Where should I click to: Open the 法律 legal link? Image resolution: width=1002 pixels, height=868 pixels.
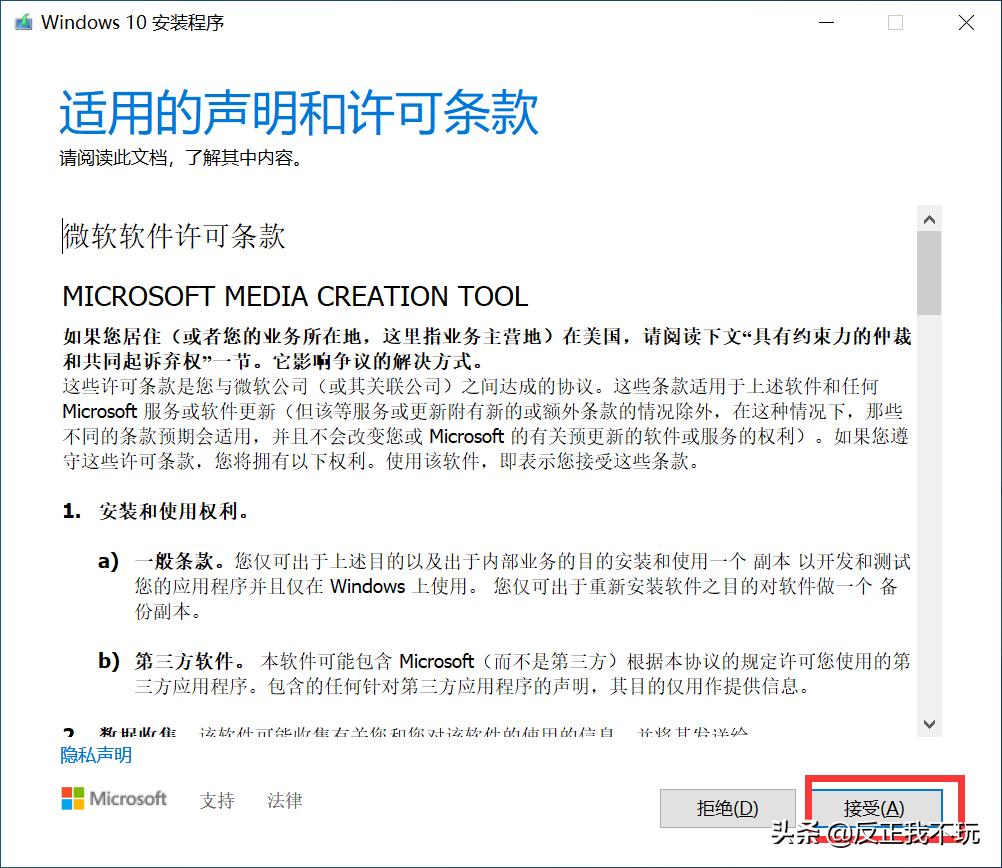coord(283,800)
